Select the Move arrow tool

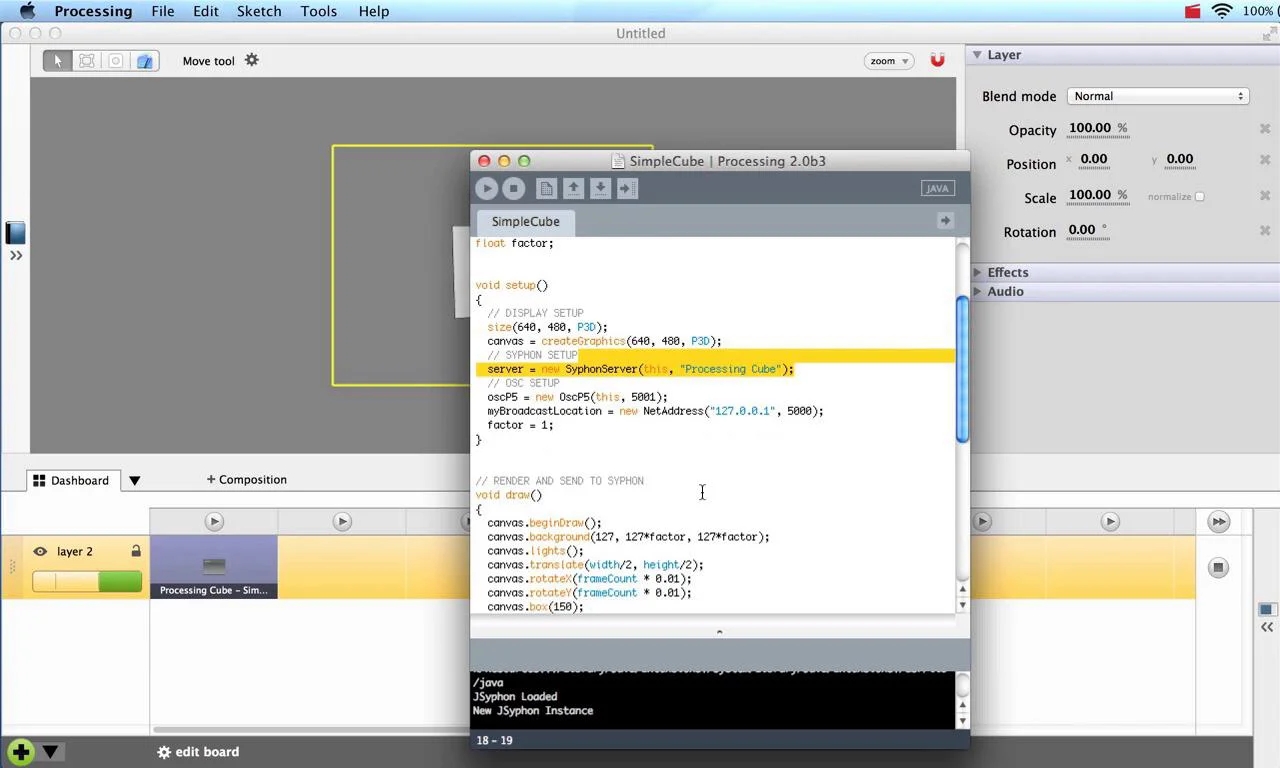[58, 61]
